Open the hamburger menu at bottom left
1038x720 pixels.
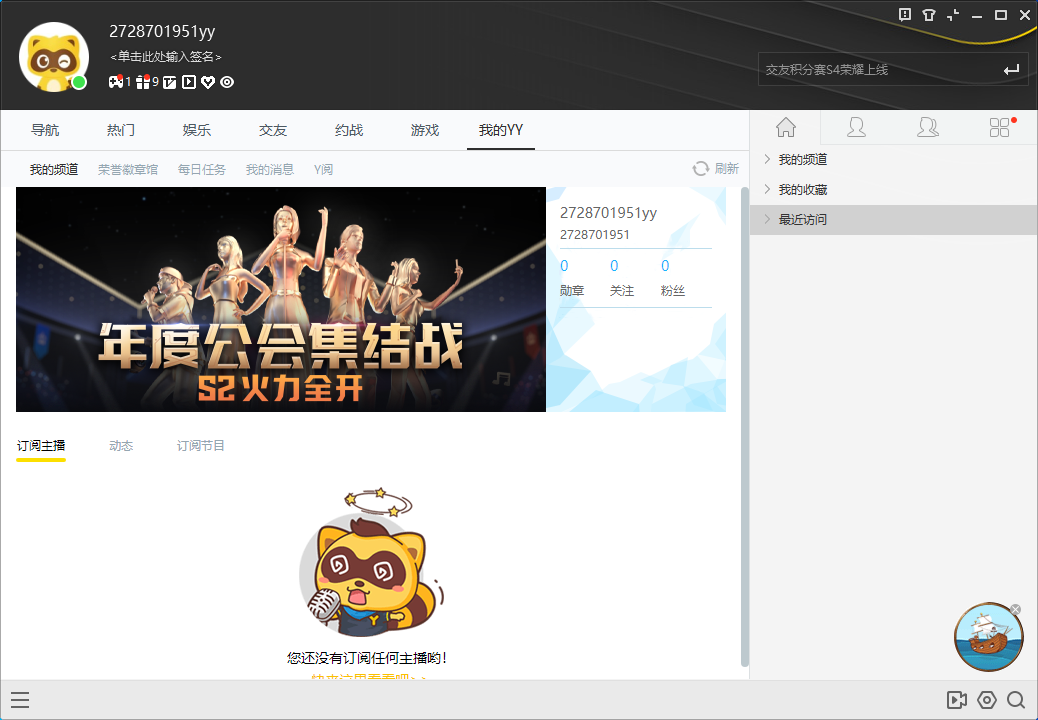pyautogui.click(x=20, y=699)
